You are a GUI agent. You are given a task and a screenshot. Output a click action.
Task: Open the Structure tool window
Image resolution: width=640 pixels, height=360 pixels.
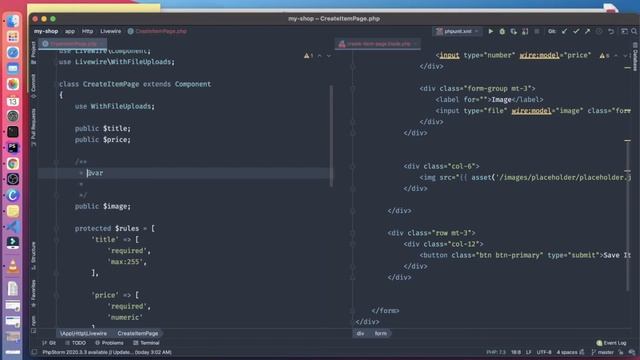[x=33, y=256]
